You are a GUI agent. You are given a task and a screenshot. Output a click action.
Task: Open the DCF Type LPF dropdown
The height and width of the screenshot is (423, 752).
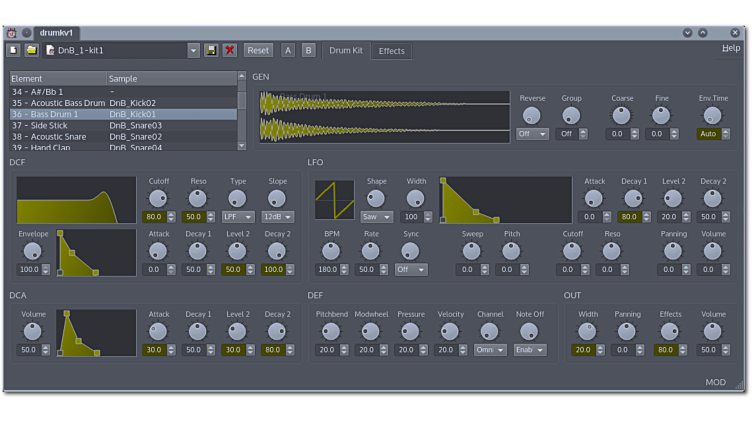point(237,217)
